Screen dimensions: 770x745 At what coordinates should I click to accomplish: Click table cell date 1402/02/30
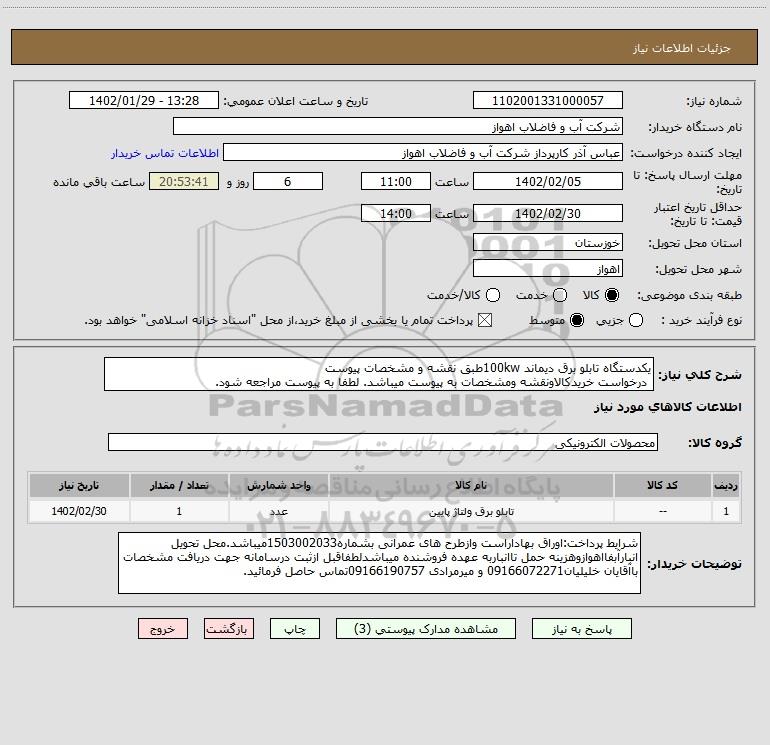(79, 512)
